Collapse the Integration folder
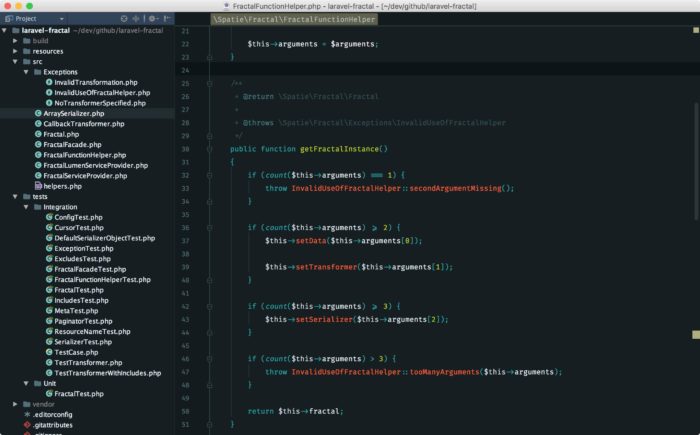700x435 pixels. pyautogui.click(x=26, y=207)
